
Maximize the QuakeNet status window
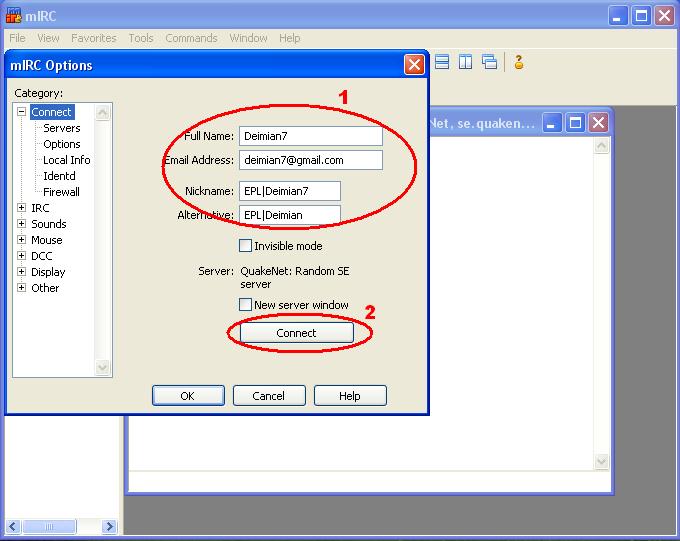click(x=575, y=123)
